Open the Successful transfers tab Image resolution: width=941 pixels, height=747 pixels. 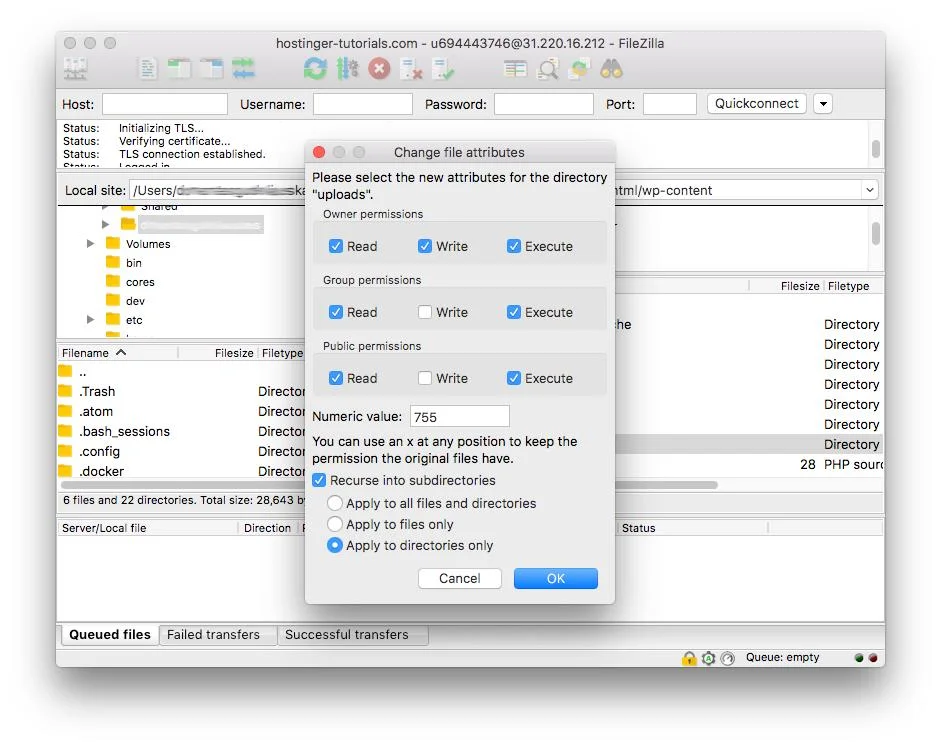coord(346,634)
